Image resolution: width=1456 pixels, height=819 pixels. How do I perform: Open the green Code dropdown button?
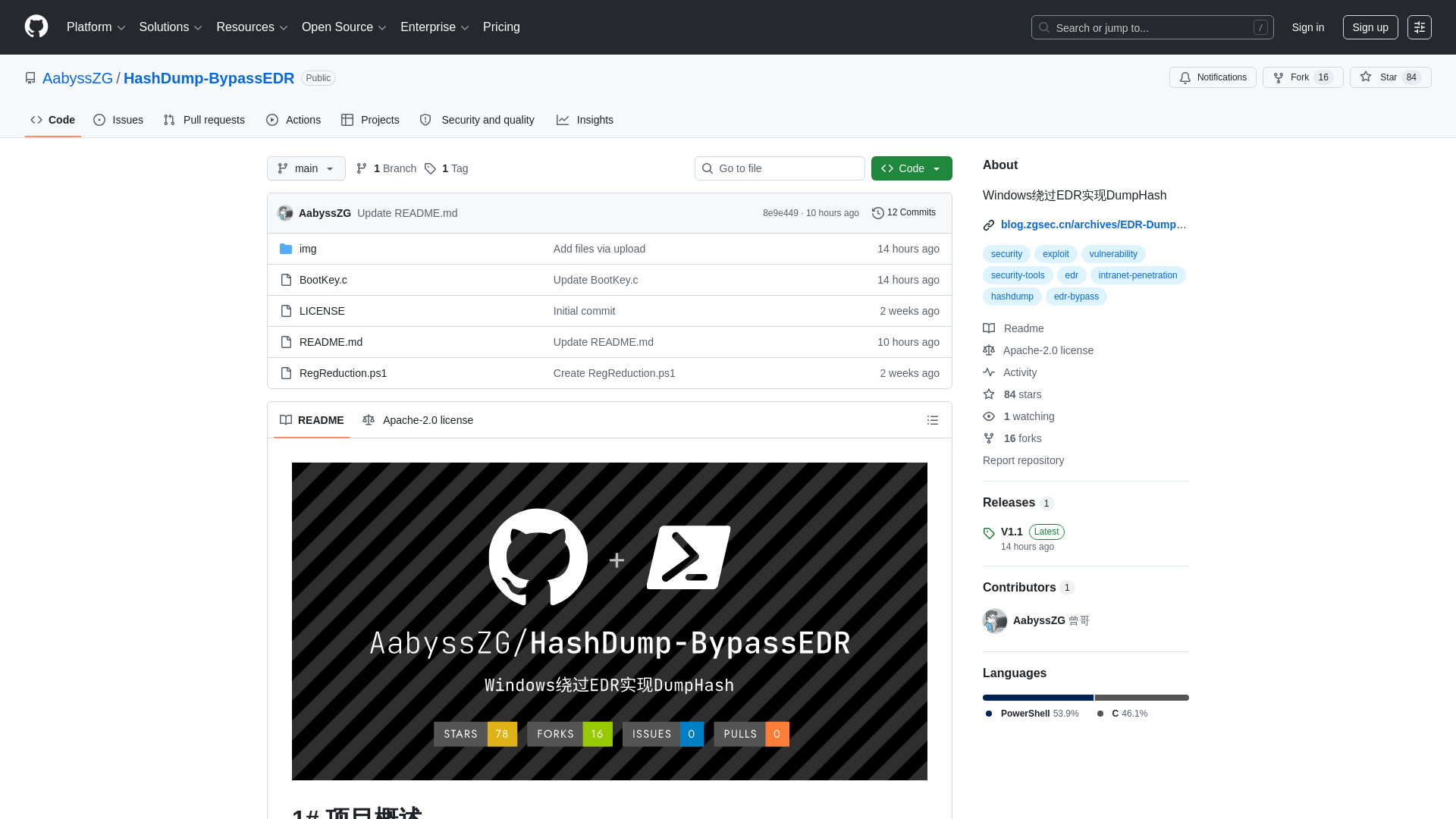coord(912,168)
